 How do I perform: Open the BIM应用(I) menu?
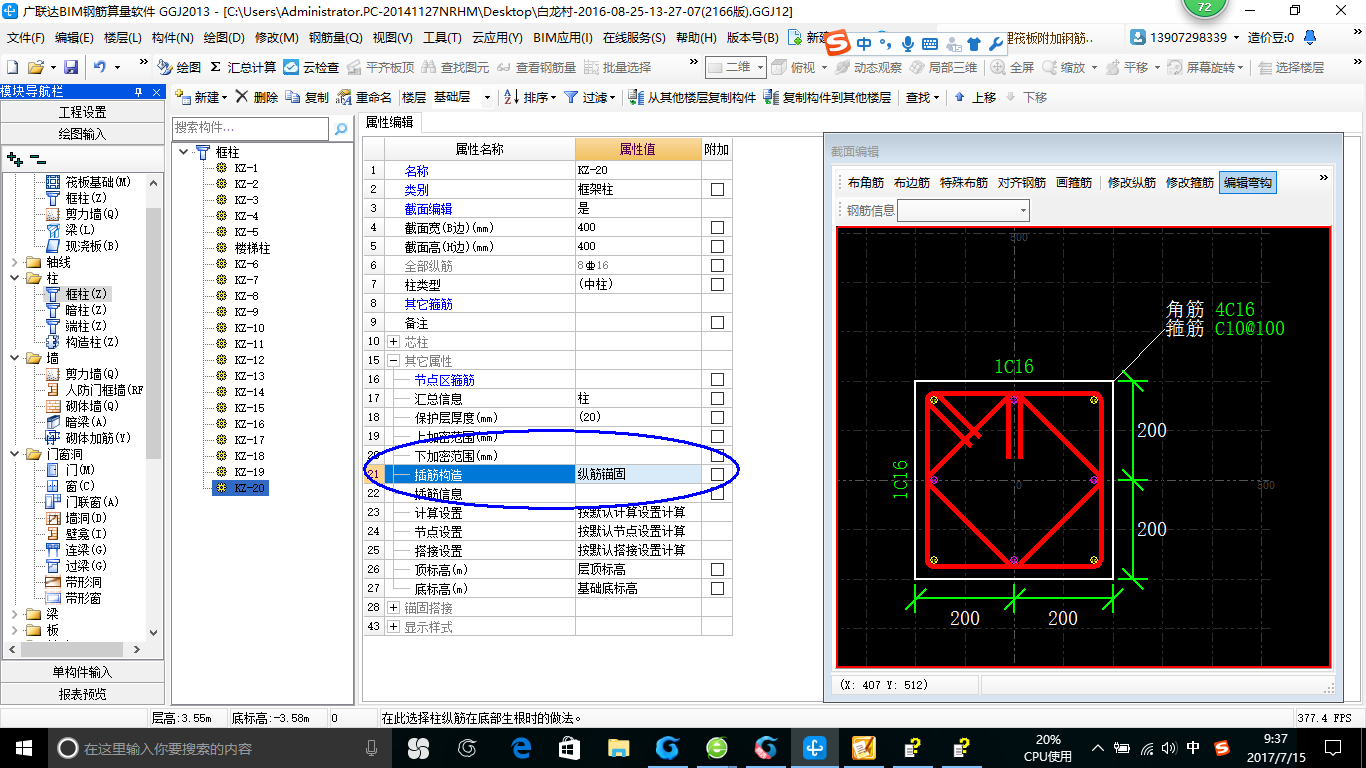pos(563,38)
